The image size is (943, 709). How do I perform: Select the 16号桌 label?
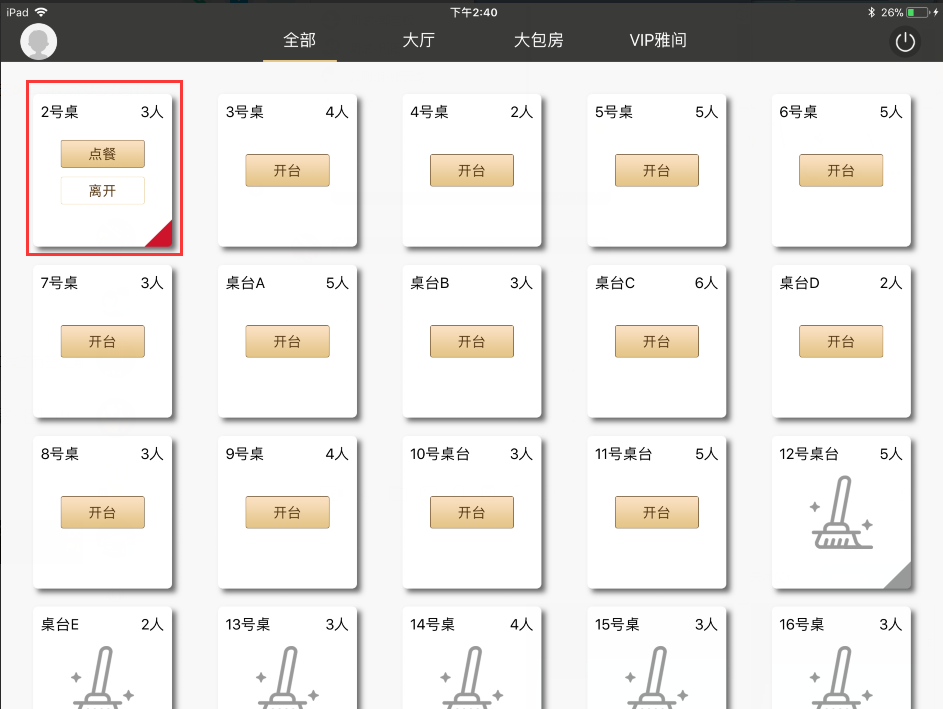click(x=802, y=625)
